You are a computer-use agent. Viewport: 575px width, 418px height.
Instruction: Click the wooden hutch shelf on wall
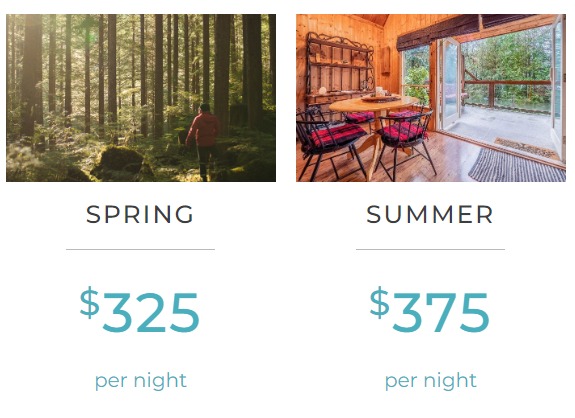(x=339, y=68)
